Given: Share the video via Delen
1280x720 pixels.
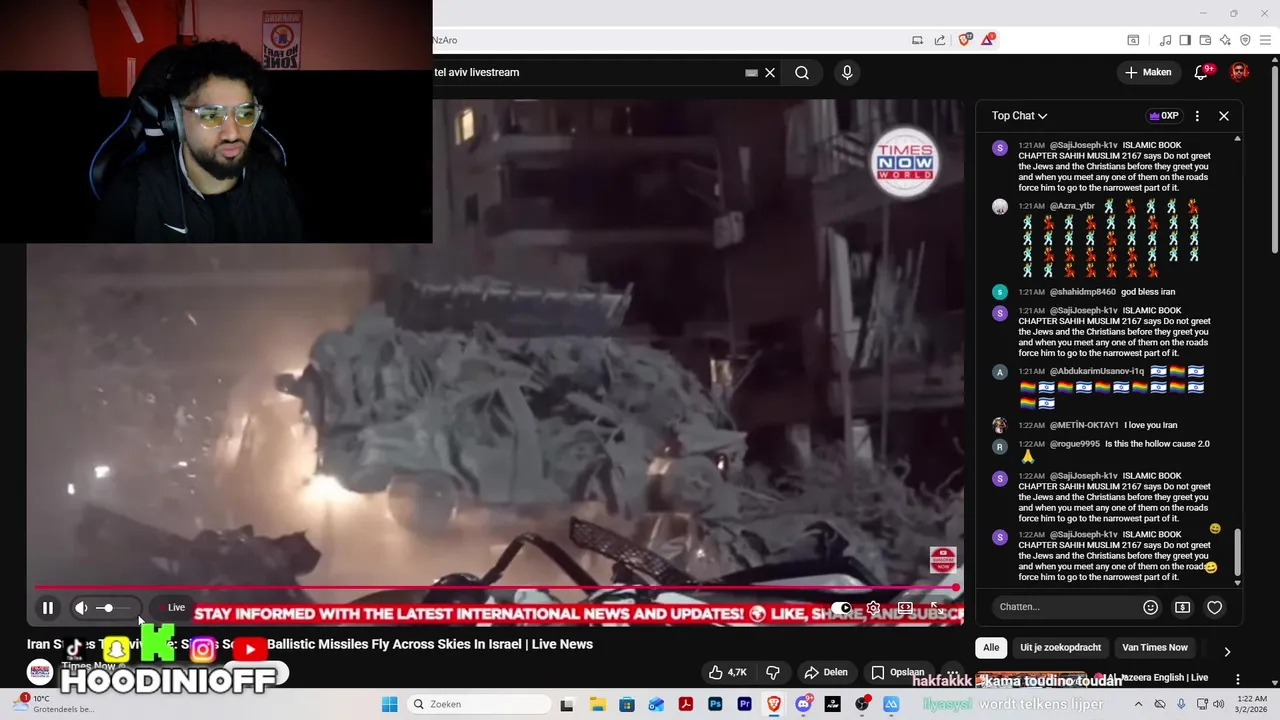Looking at the screenshot, I should tap(826, 672).
